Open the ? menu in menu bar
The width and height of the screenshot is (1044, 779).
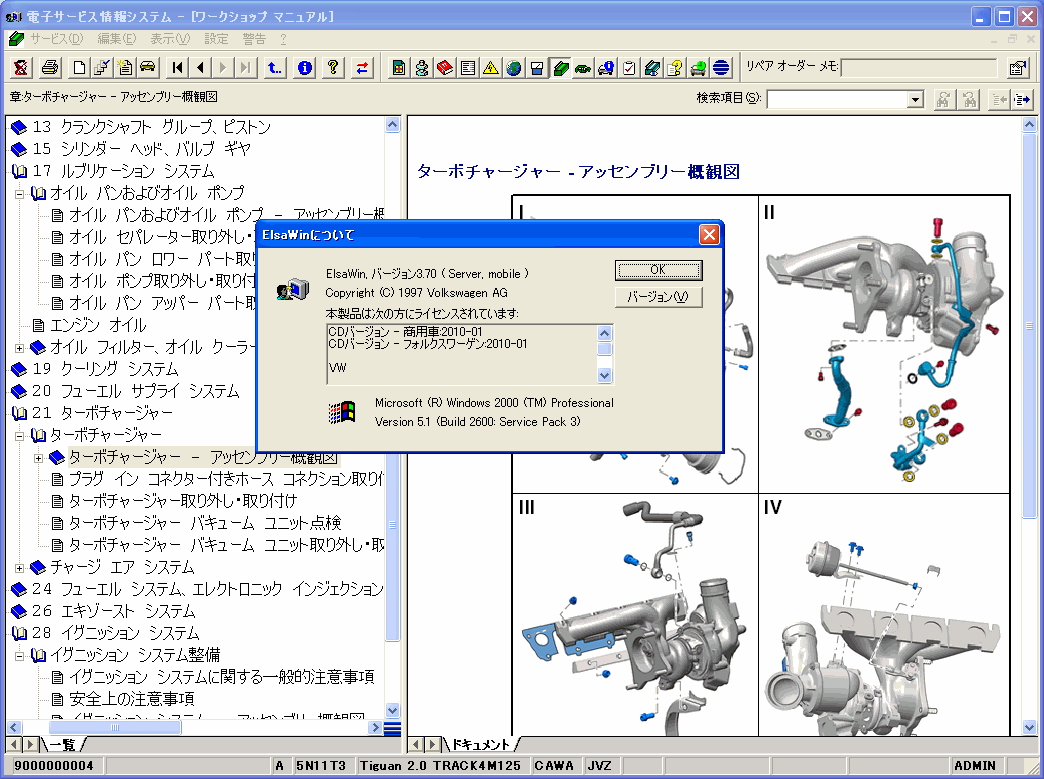(283, 39)
